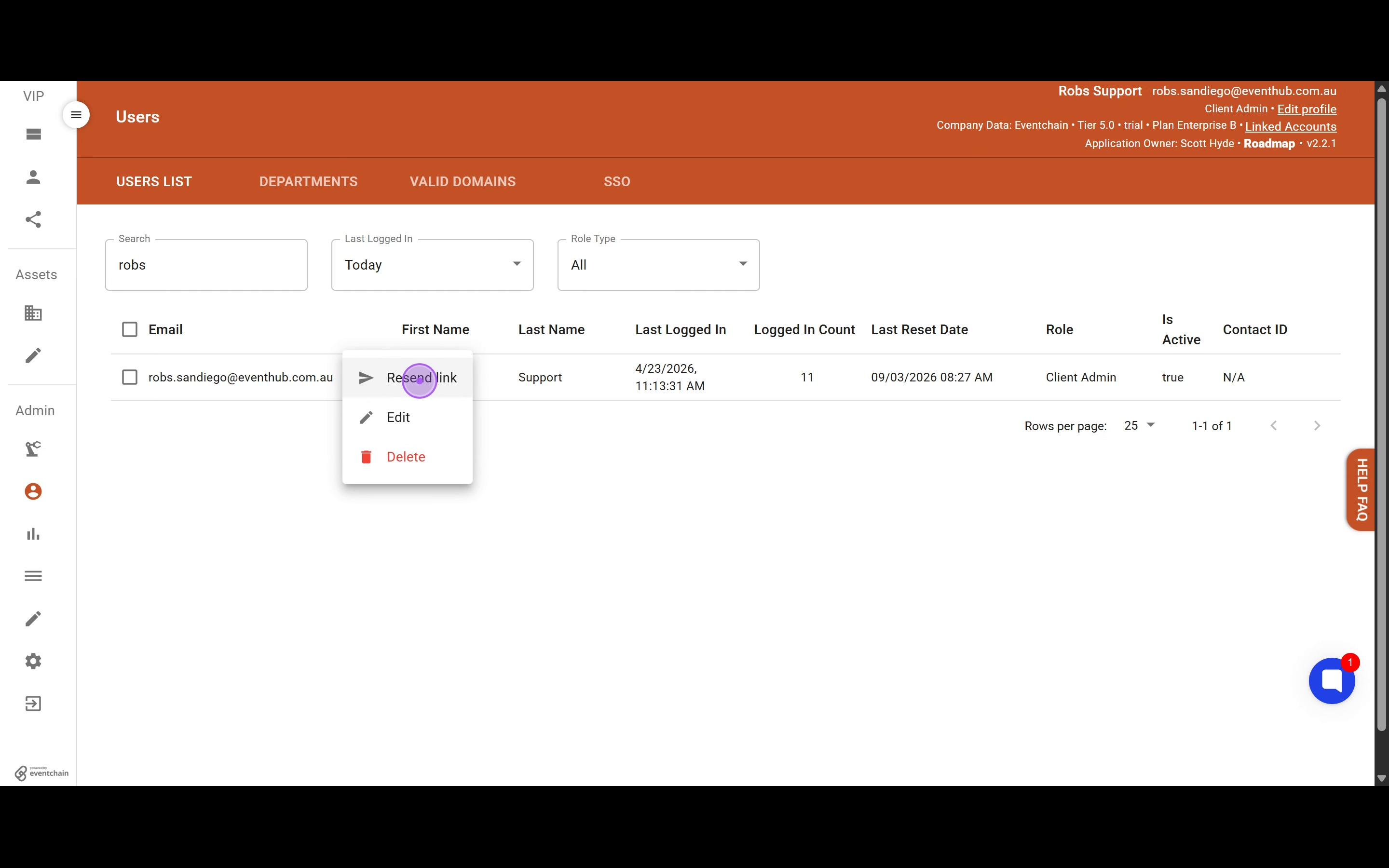1389x868 pixels.
Task: Open the building icon under Assets
Action: [x=33, y=313]
